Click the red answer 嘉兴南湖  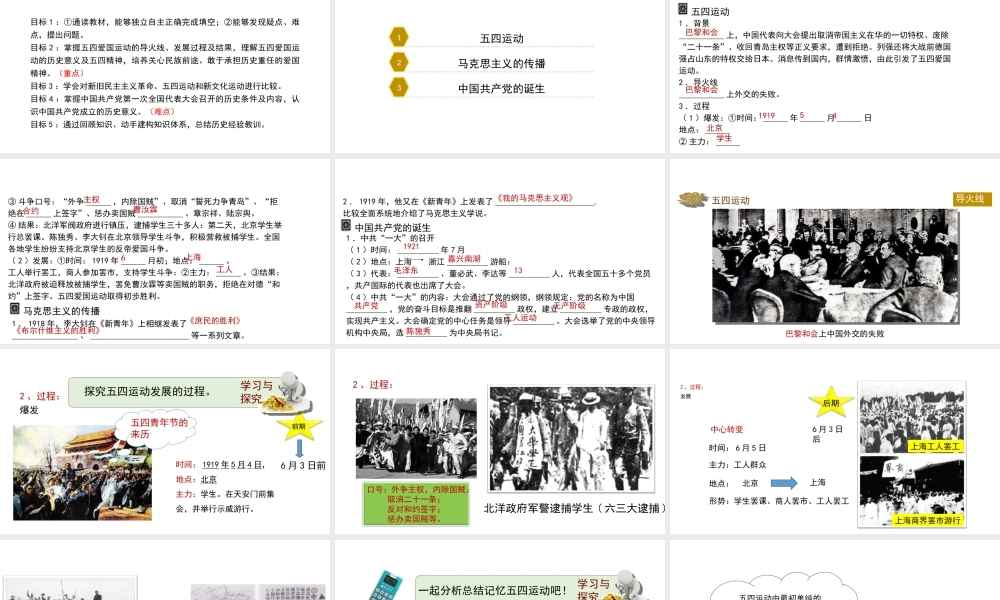(464, 259)
